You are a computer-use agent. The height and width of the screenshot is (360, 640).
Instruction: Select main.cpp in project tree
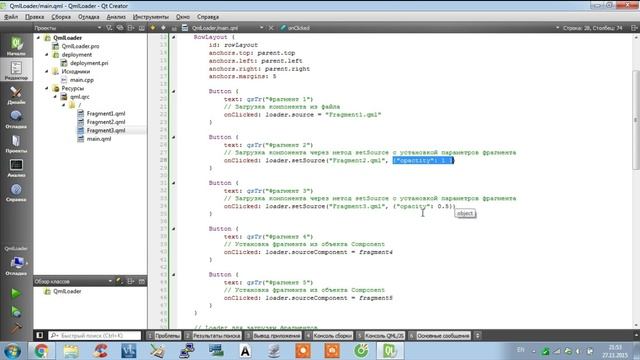coord(82,80)
